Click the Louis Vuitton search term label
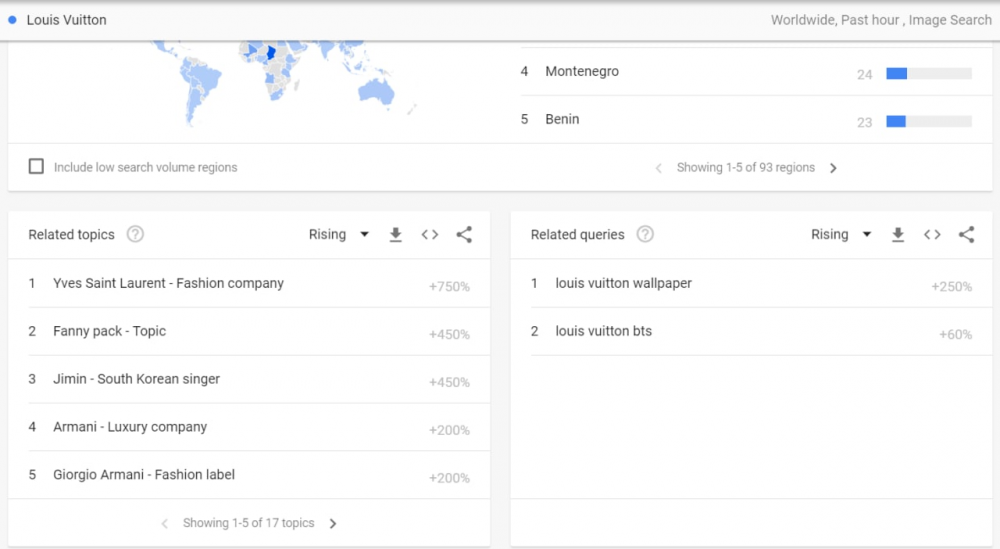Screen dimensions: 1000x549 (x=66, y=20)
